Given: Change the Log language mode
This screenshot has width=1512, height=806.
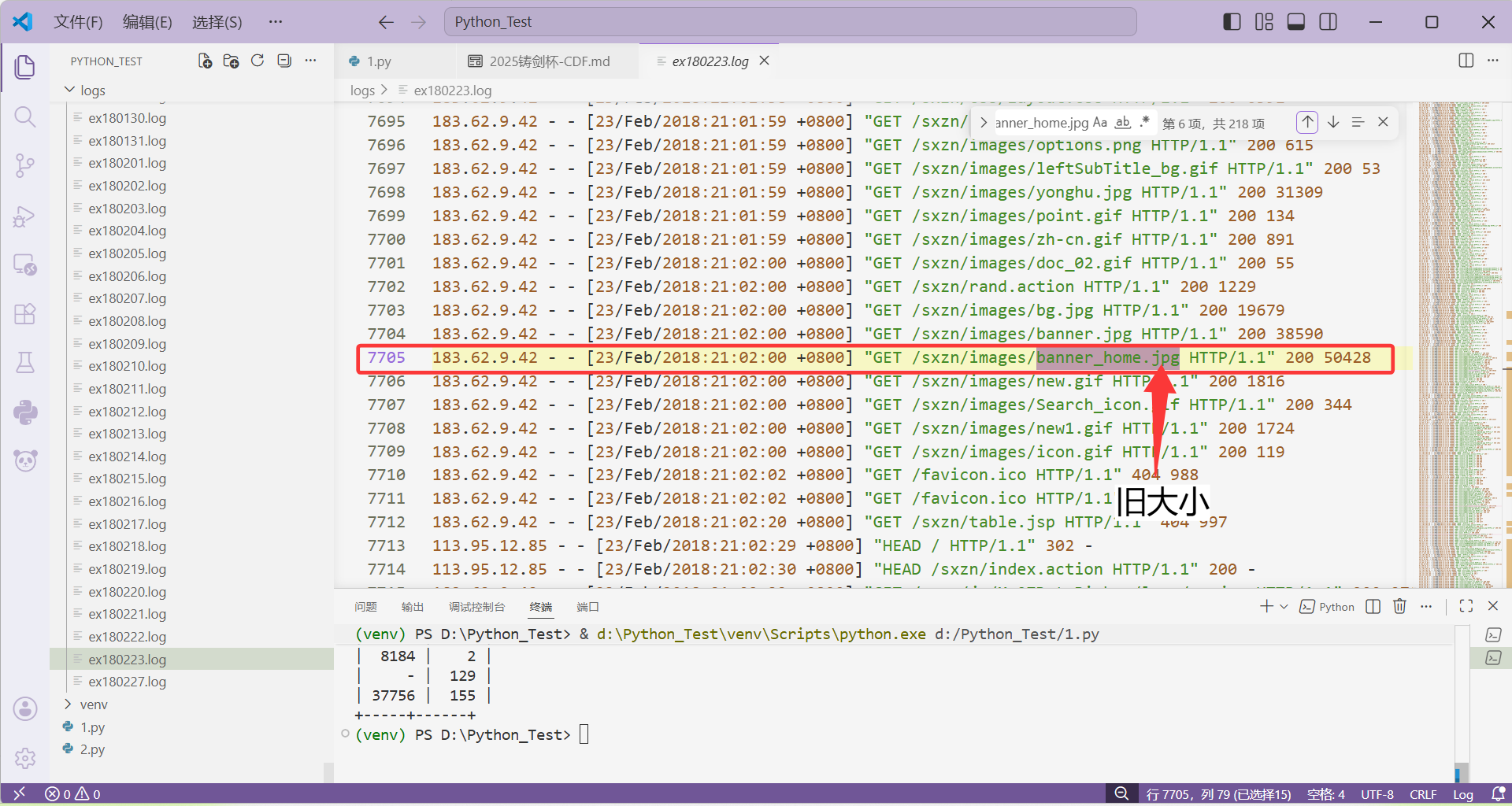Looking at the screenshot, I should click(x=1463, y=794).
